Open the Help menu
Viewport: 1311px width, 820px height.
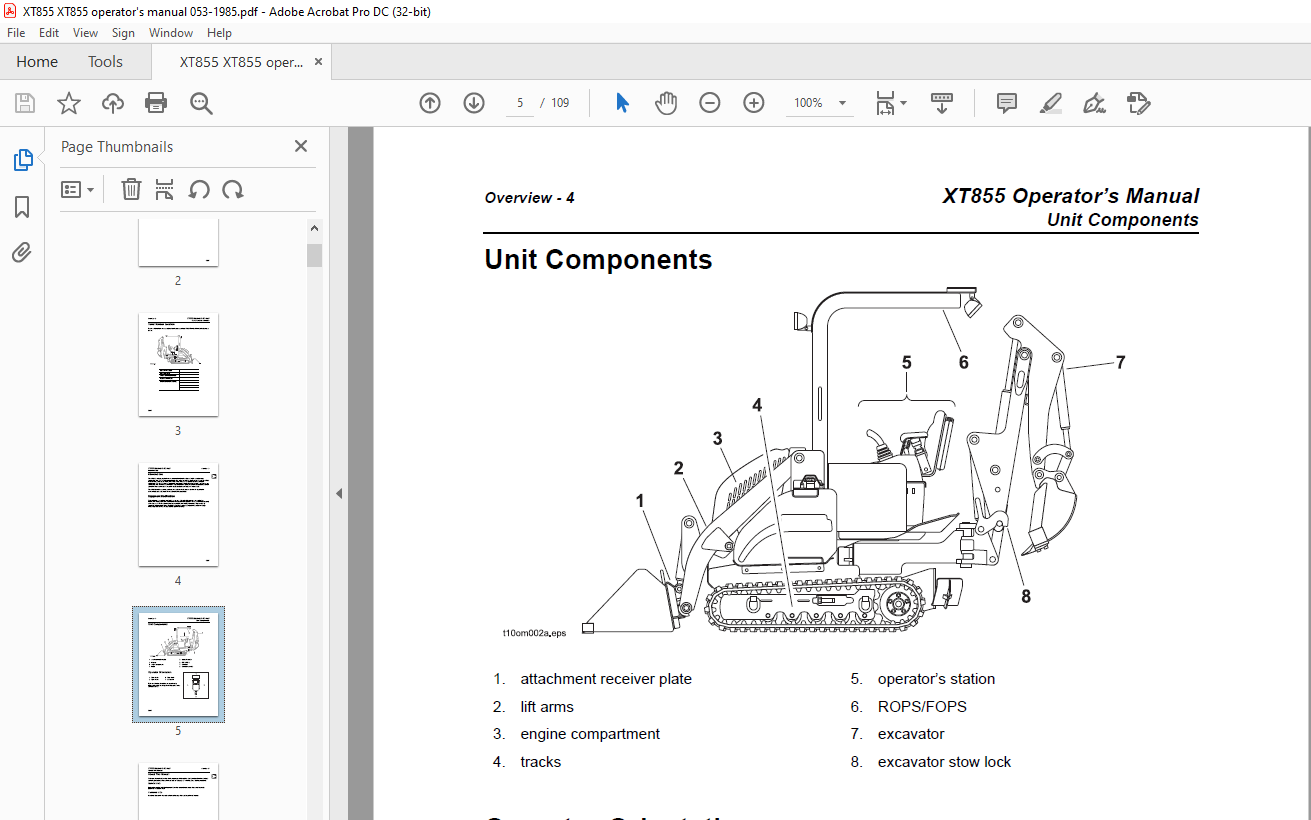point(219,33)
